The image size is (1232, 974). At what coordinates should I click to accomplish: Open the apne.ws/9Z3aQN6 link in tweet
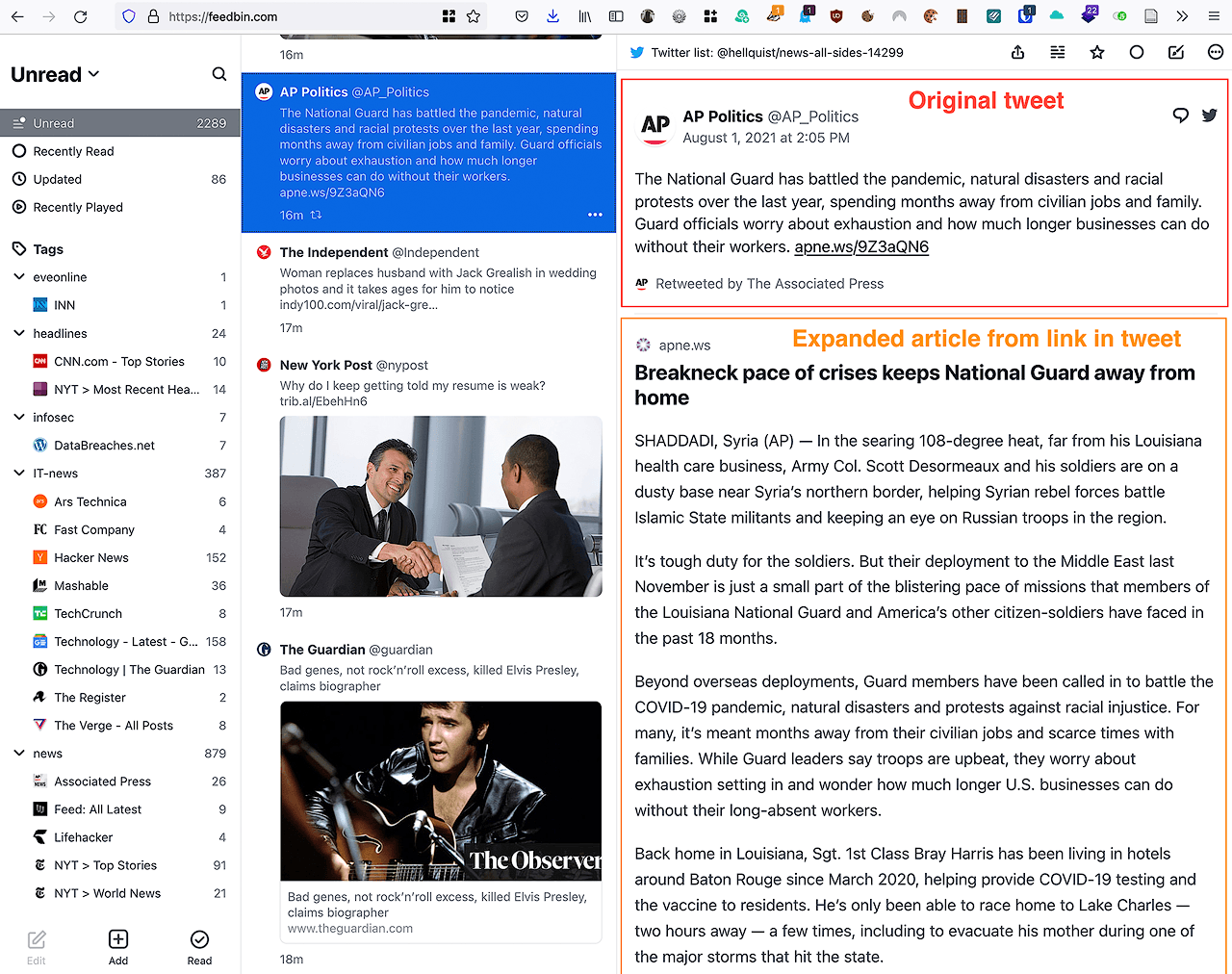tap(861, 246)
